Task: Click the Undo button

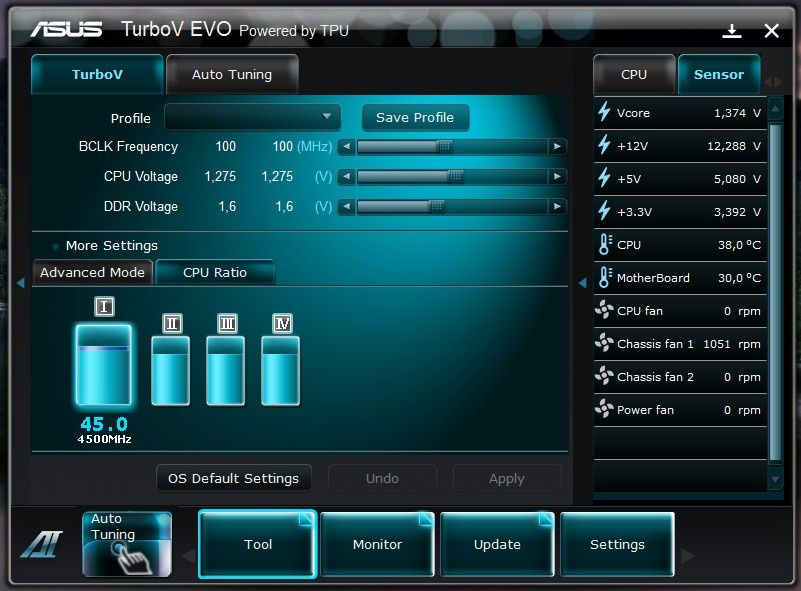Action: (x=382, y=479)
